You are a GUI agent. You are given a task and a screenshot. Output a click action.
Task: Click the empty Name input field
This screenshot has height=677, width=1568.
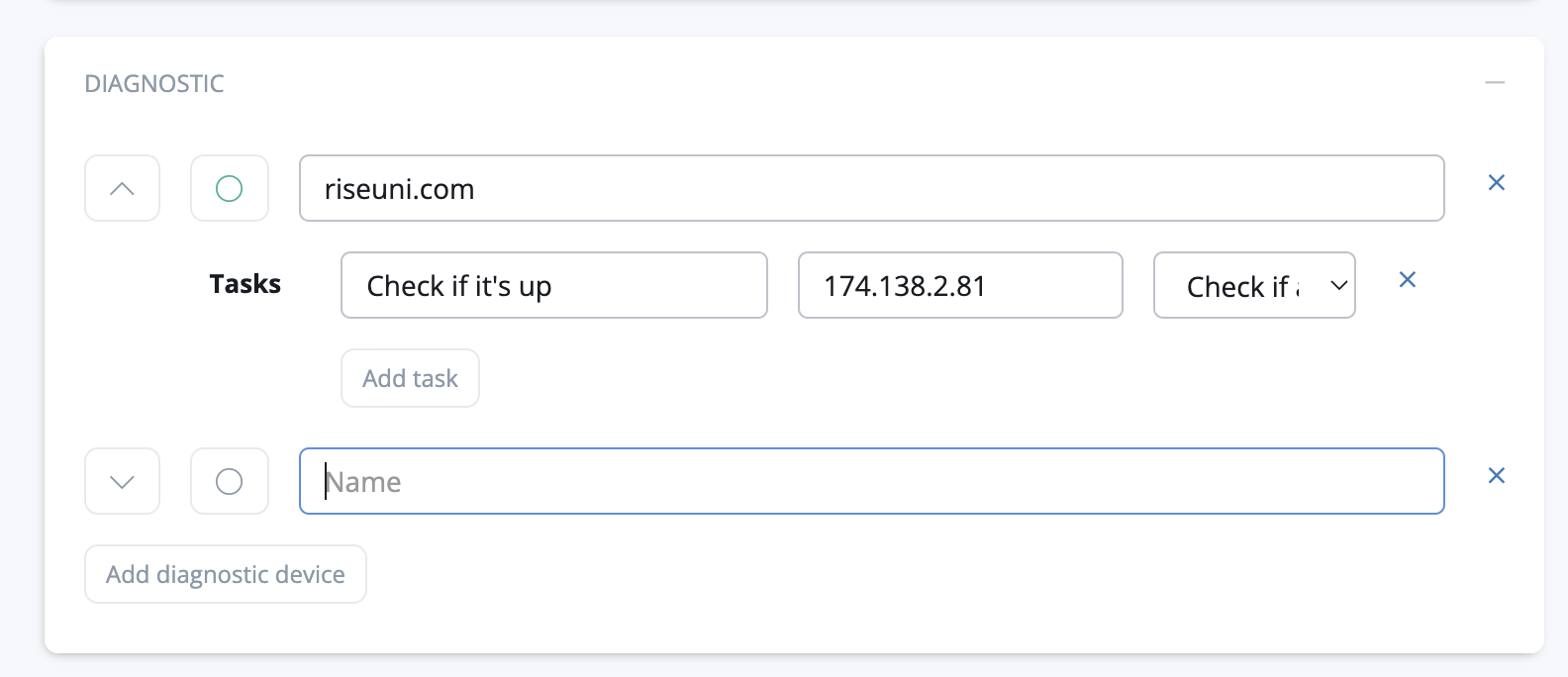(871, 481)
